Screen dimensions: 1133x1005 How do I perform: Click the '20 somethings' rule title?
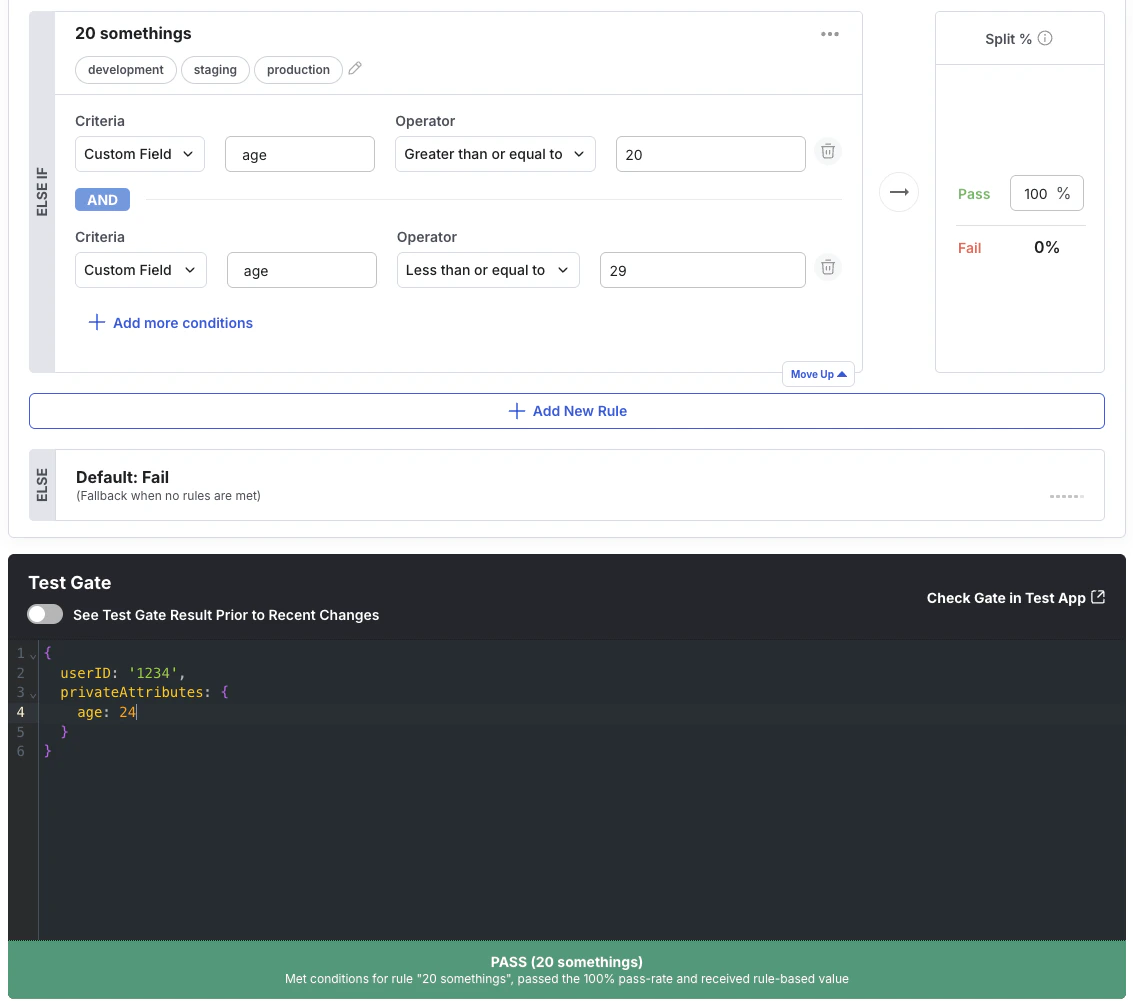pyautogui.click(x=133, y=33)
